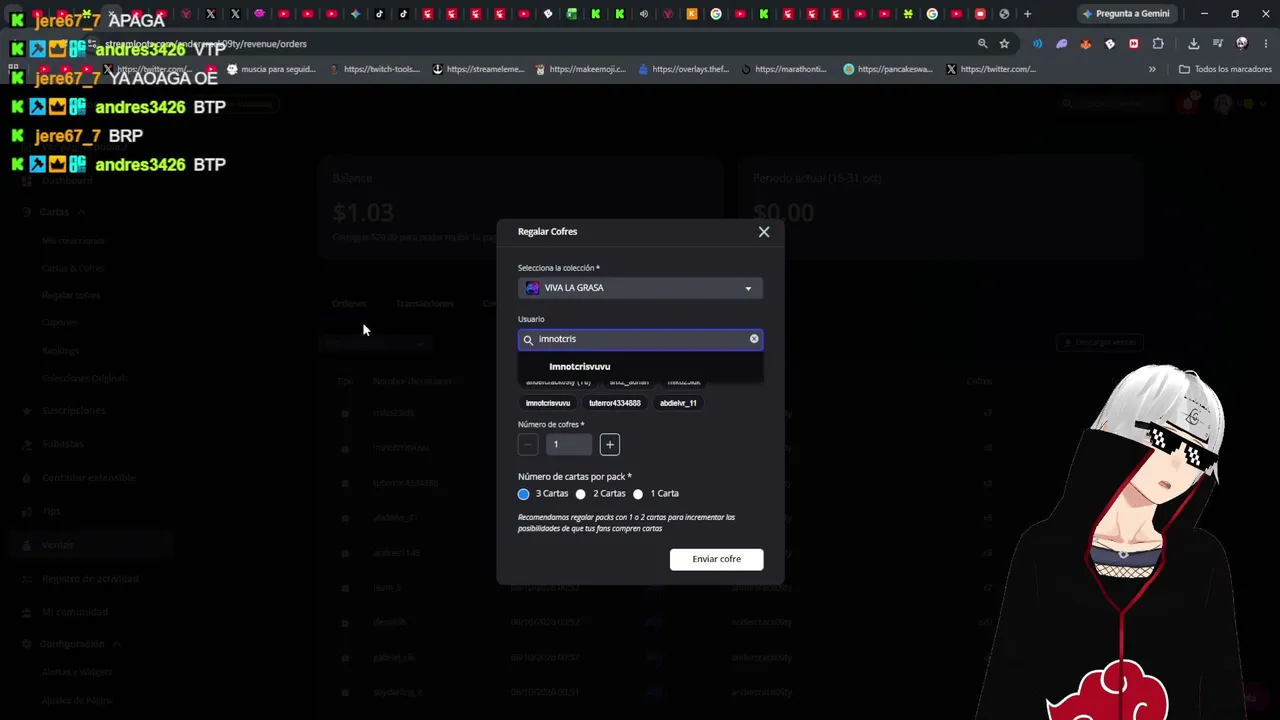Decrease the number of cofres

528,445
